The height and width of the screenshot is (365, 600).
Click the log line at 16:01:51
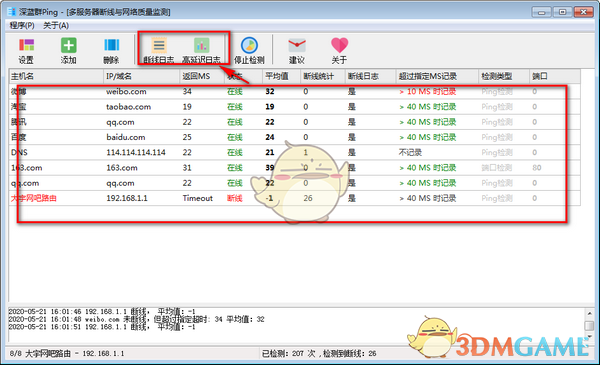pyautogui.click(x=102, y=327)
